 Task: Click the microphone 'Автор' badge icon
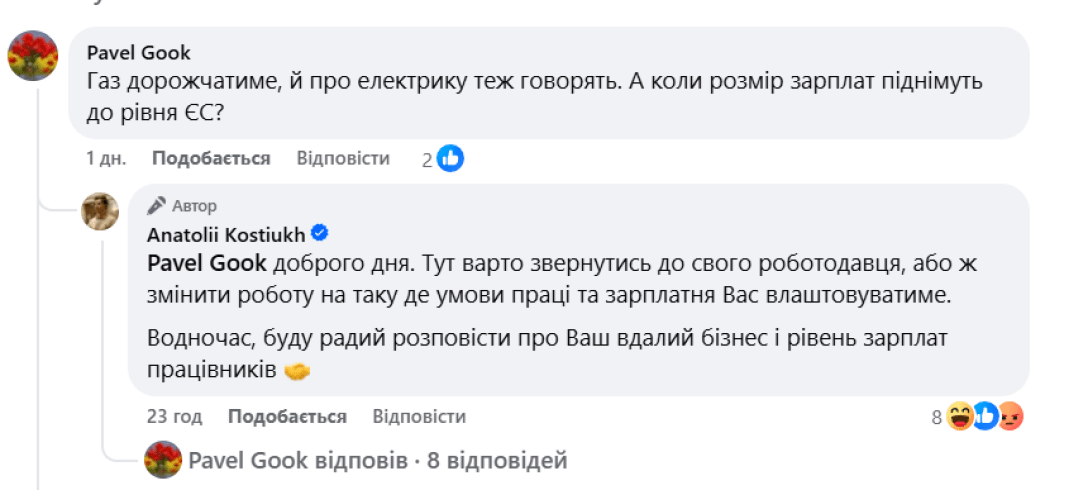[x=156, y=206]
